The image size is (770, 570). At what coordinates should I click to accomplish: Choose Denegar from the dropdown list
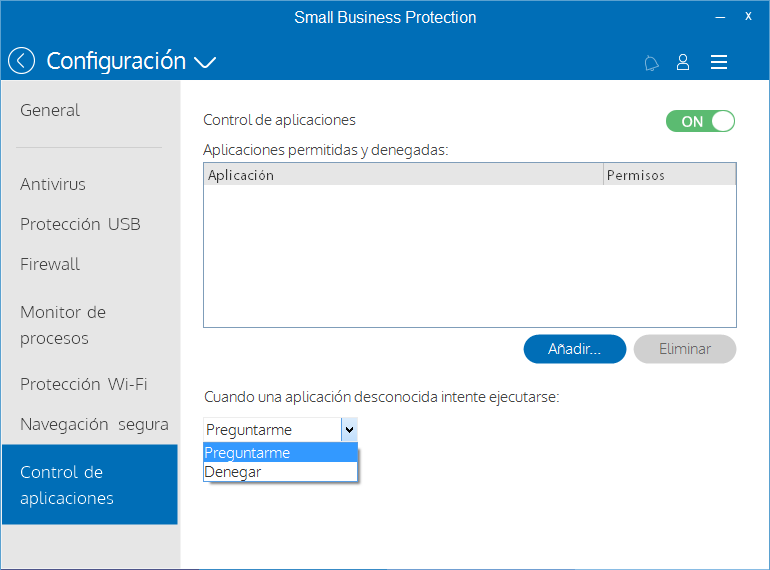click(x=280, y=472)
